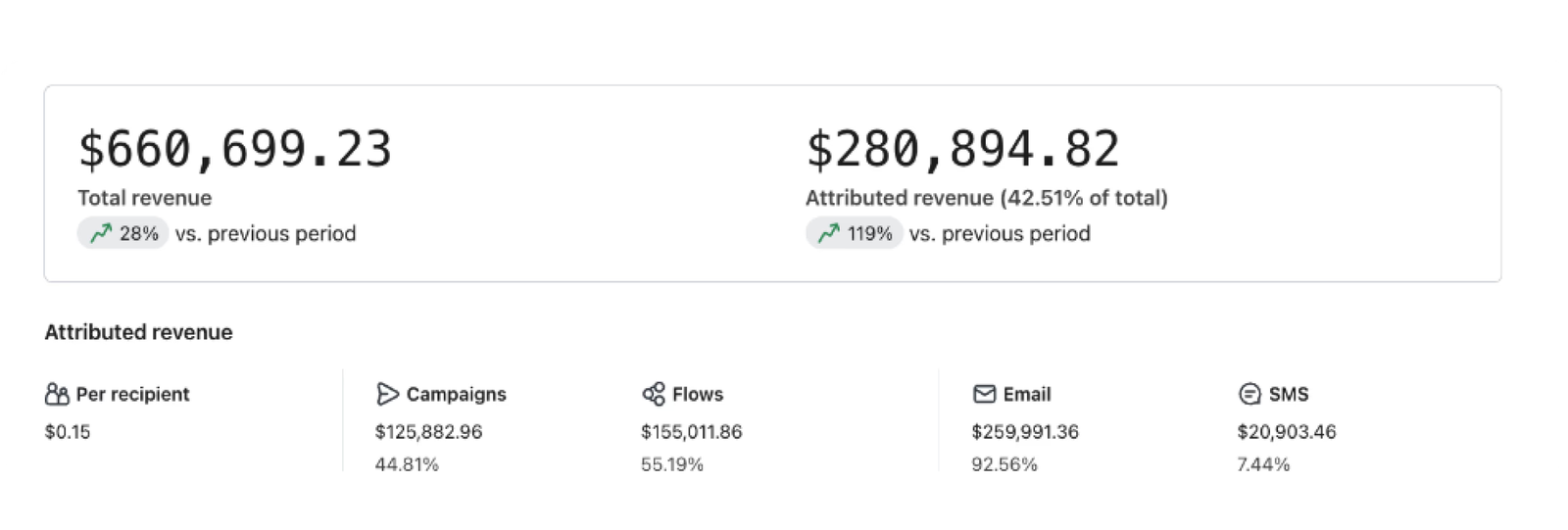Click the SMS revenue value $20,903.46
Screen dimensions: 1568x530
pyautogui.click(x=1286, y=431)
